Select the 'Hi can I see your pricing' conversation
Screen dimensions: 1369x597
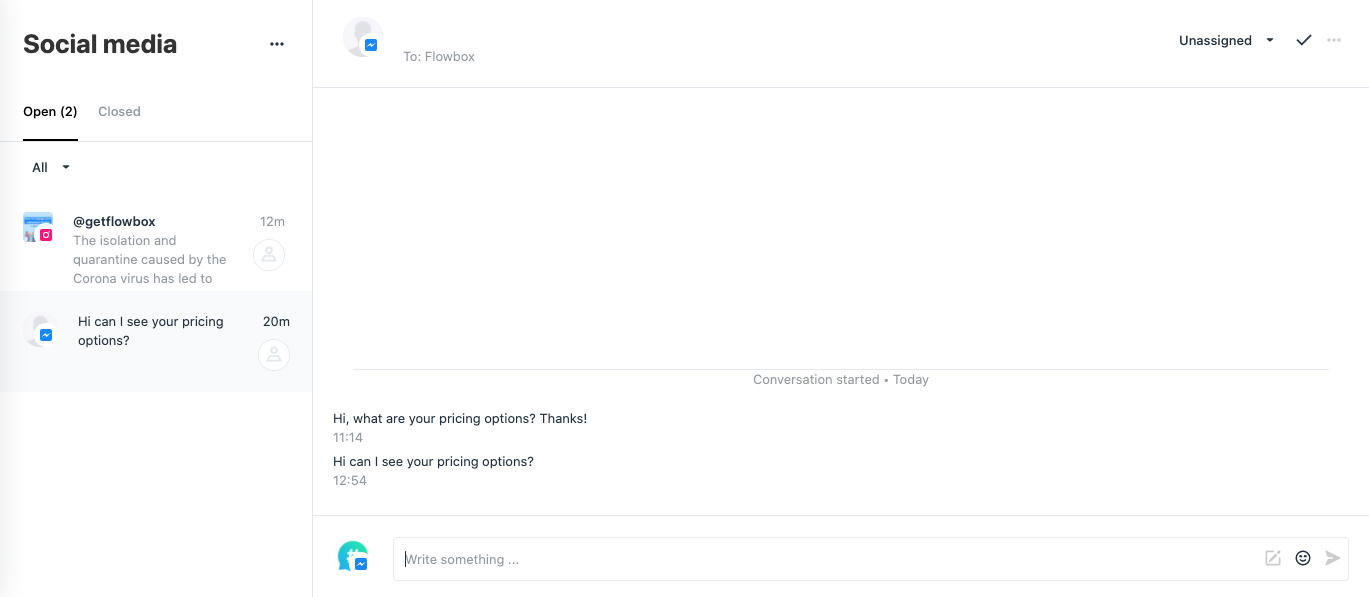pyautogui.click(x=151, y=331)
